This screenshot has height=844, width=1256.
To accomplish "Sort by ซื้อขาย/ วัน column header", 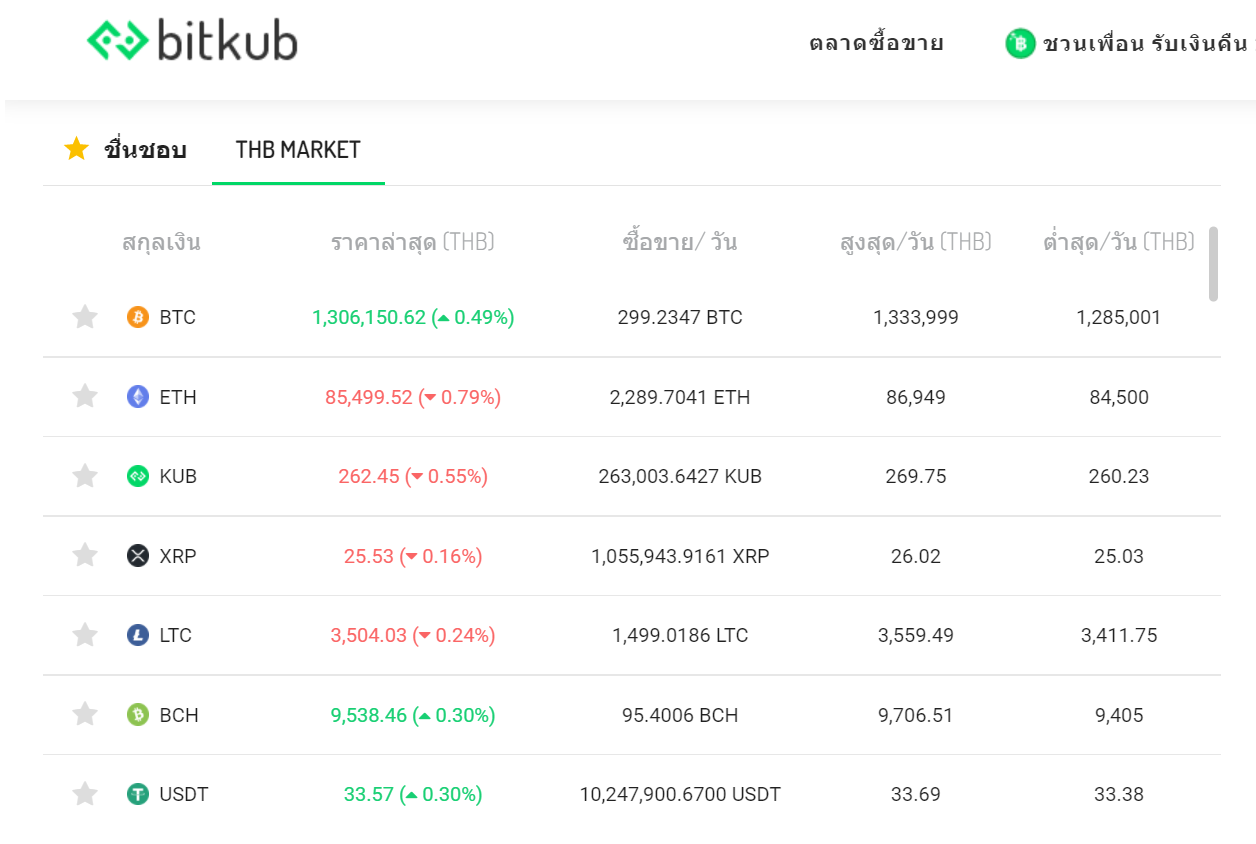I will click(680, 242).
